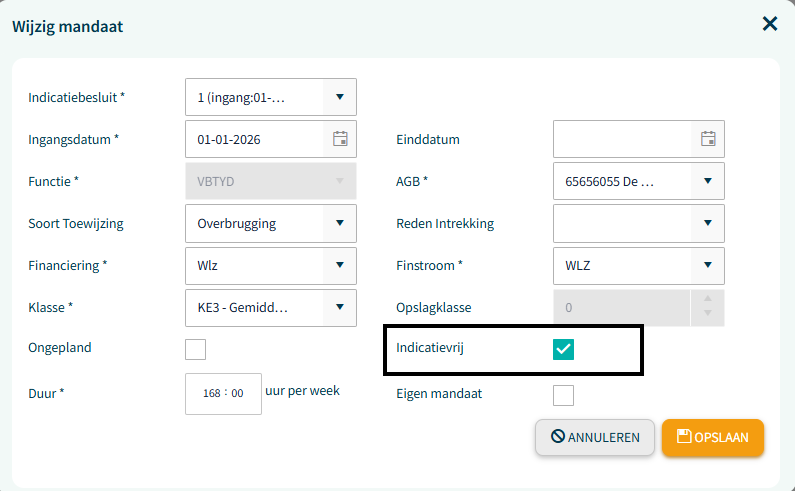Expand the Financiering dropdown
This screenshot has width=795, height=491.
point(340,265)
